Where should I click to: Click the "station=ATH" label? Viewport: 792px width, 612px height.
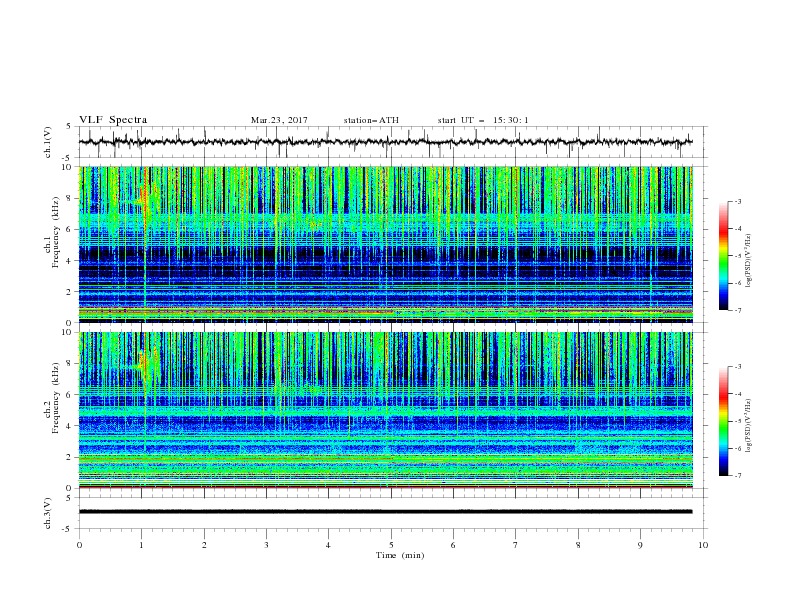(371, 120)
